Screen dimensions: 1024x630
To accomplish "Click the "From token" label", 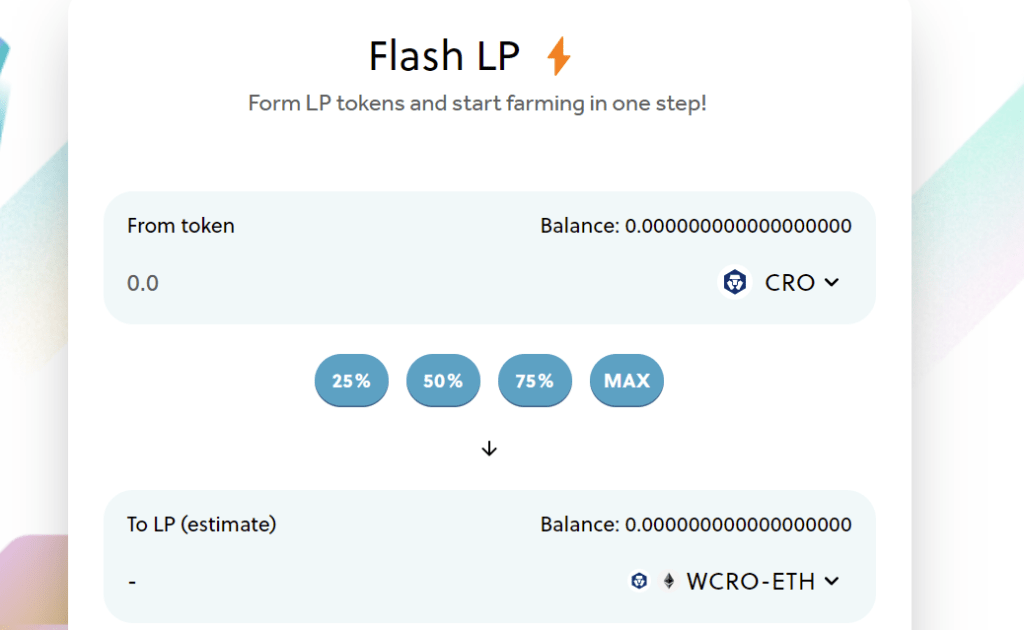I will pos(181,226).
